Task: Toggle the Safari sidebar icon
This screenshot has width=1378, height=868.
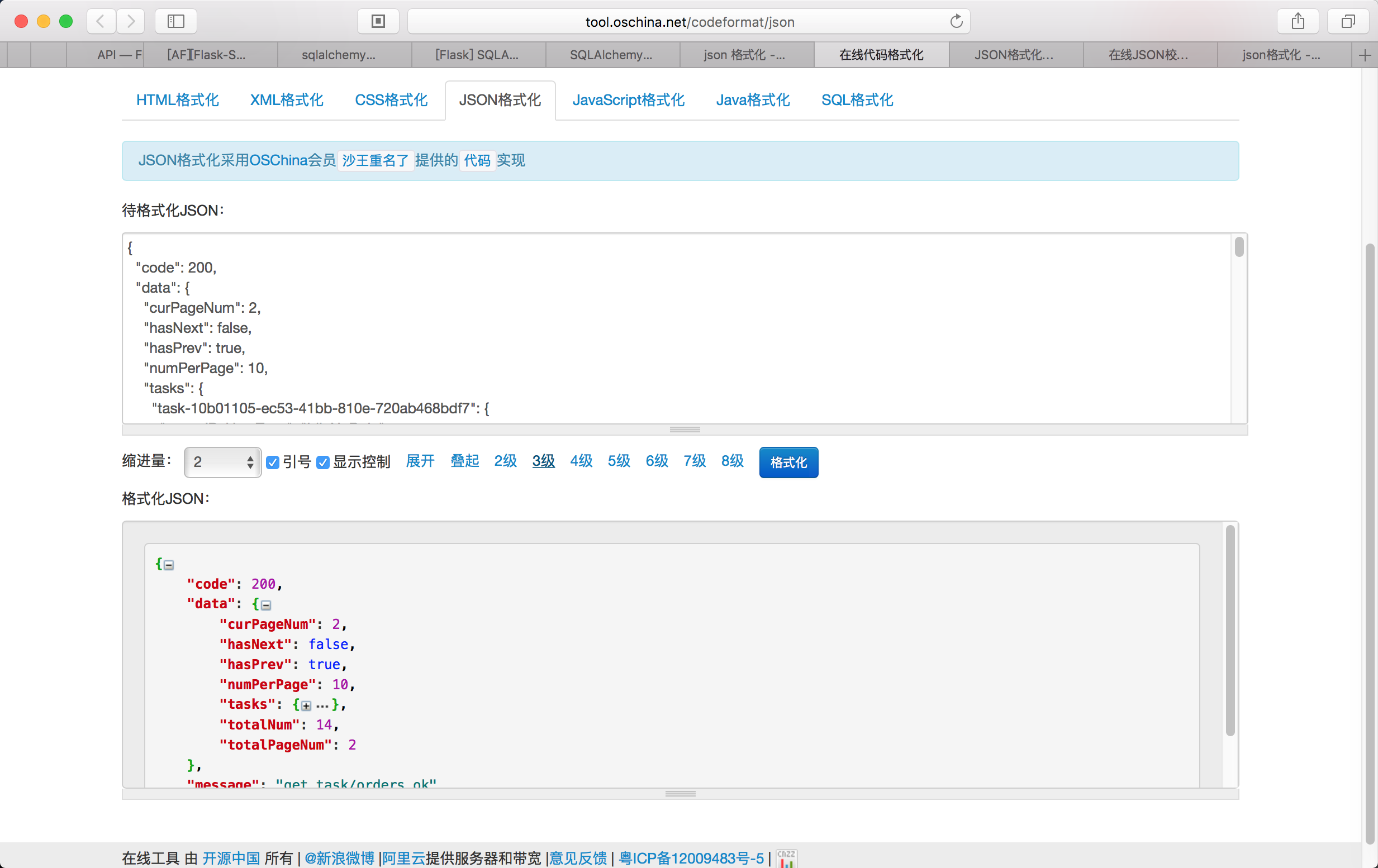Action: (x=175, y=22)
